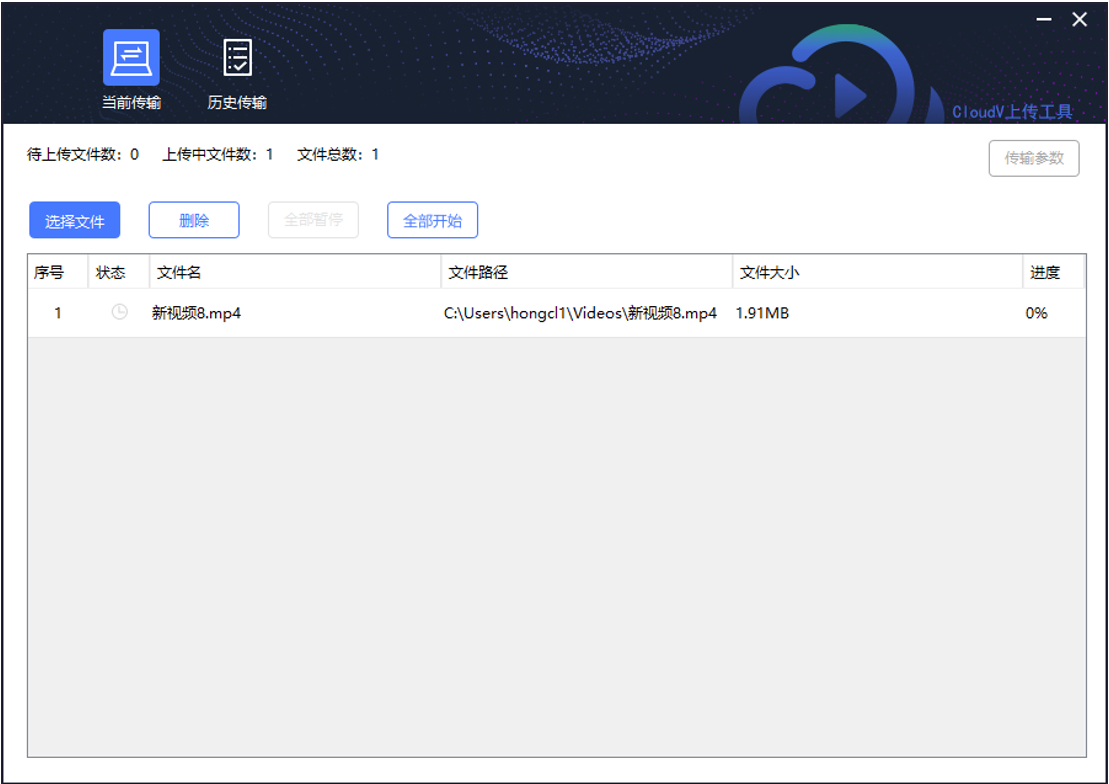The width and height of the screenshot is (1109, 784).
Task: Click the 进度 column header
Action: (1054, 272)
